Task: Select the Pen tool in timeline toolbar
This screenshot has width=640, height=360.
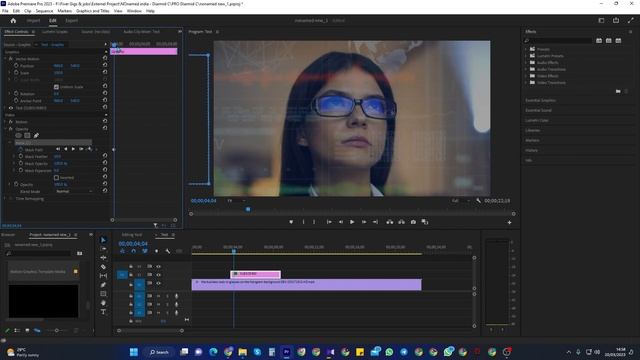Action: 103,284
